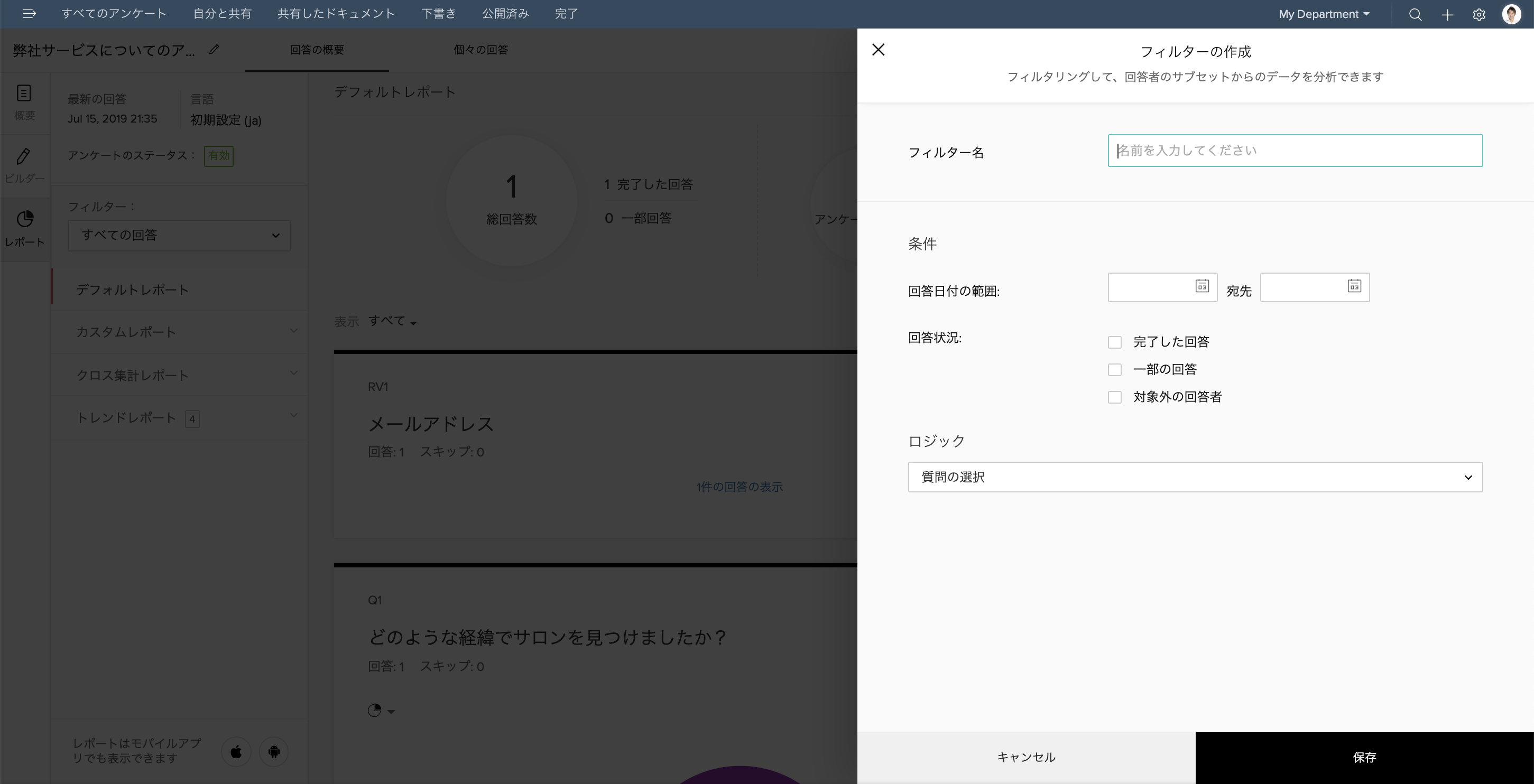Open the すべての回答 filter dropdown

(179, 235)
